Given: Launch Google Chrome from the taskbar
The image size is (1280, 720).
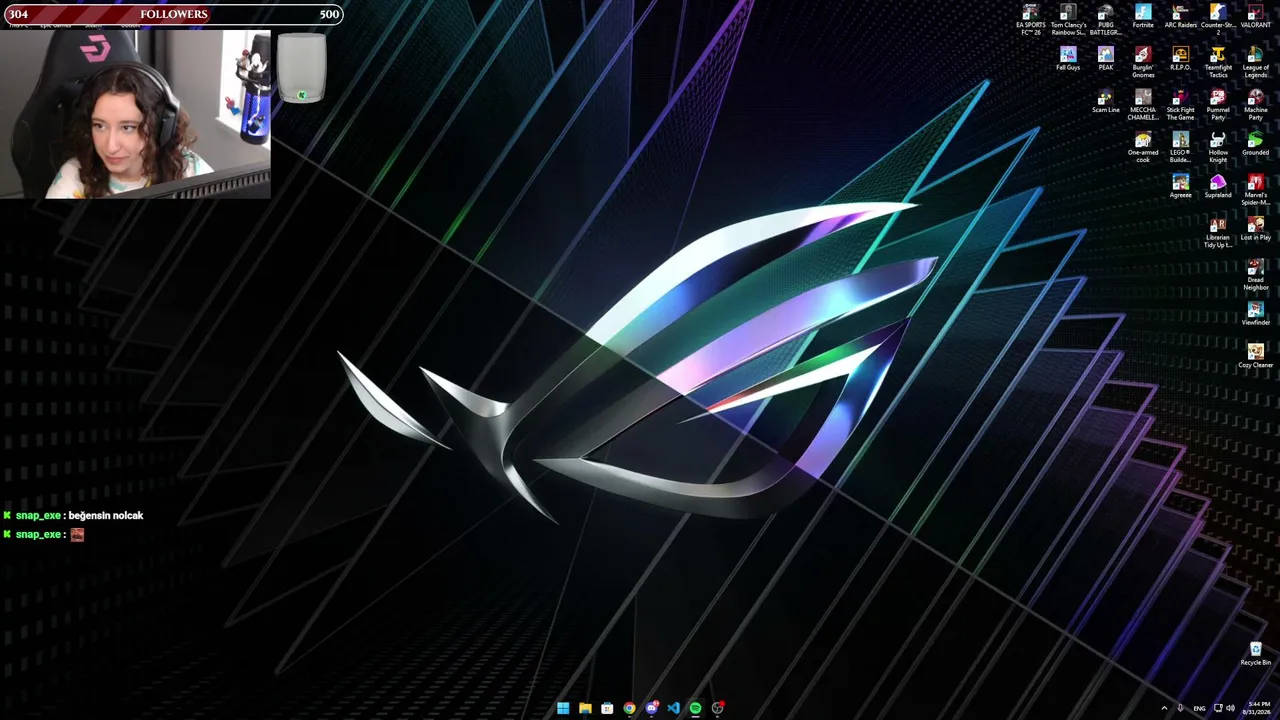Looking at the screenshot, I should pyautogui.click(x=629, y=708).
